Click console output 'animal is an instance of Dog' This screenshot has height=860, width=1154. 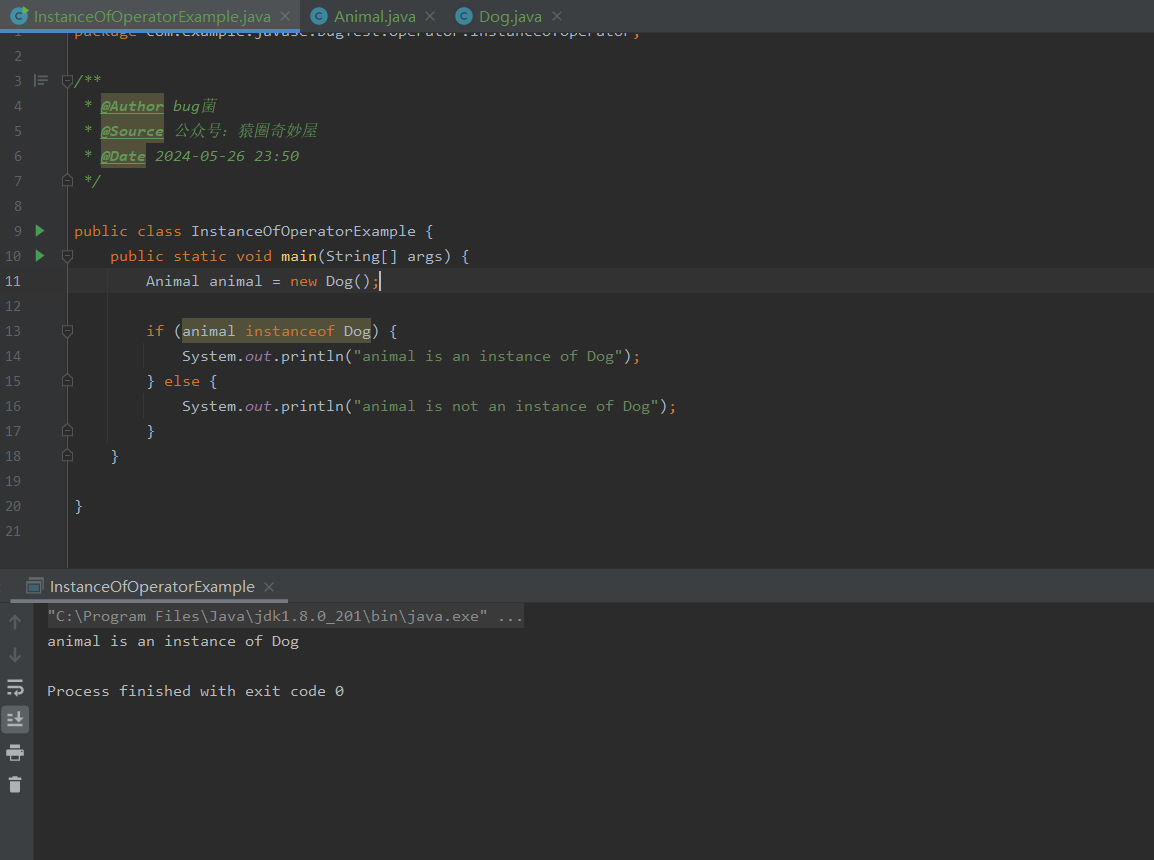173,641
